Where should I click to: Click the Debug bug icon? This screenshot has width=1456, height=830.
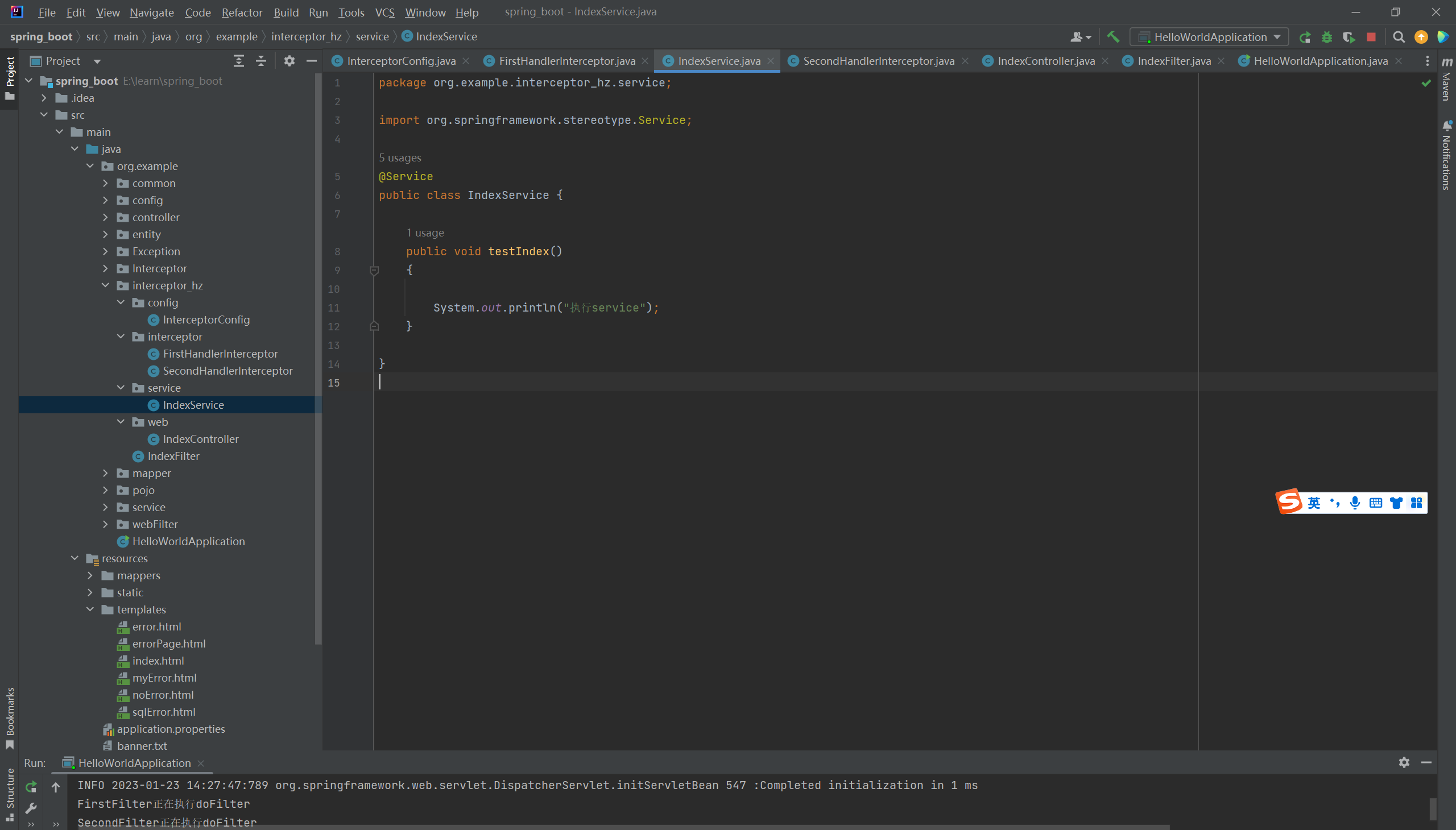(x=1327, y=37)
